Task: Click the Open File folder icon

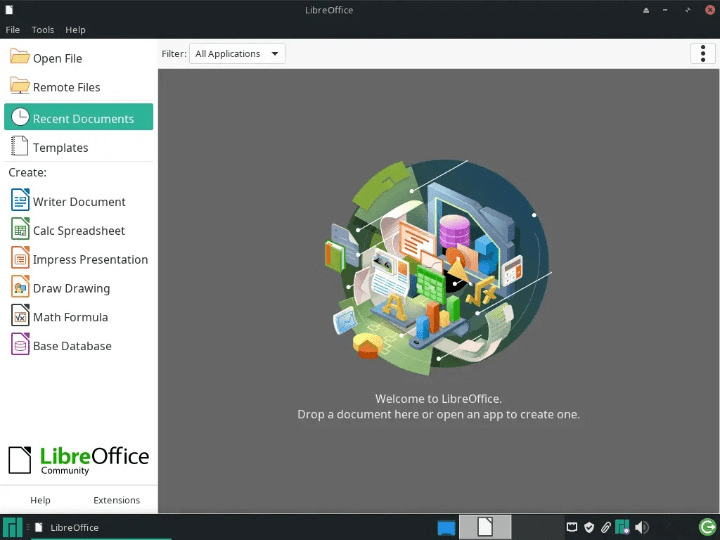Action: tap(20, 57)
